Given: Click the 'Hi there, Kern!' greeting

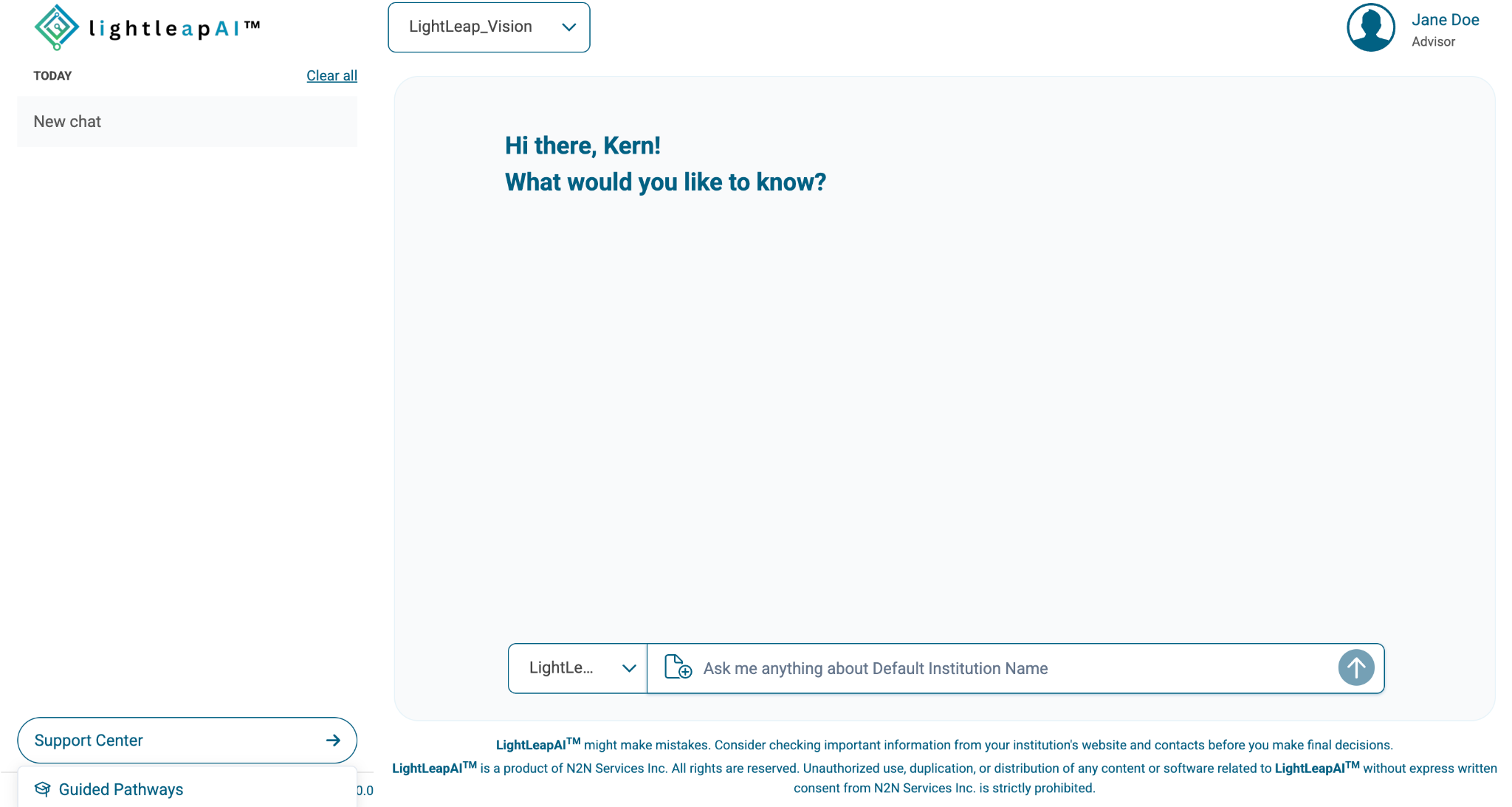Looking at the screenshot, I should coord(583,145).
